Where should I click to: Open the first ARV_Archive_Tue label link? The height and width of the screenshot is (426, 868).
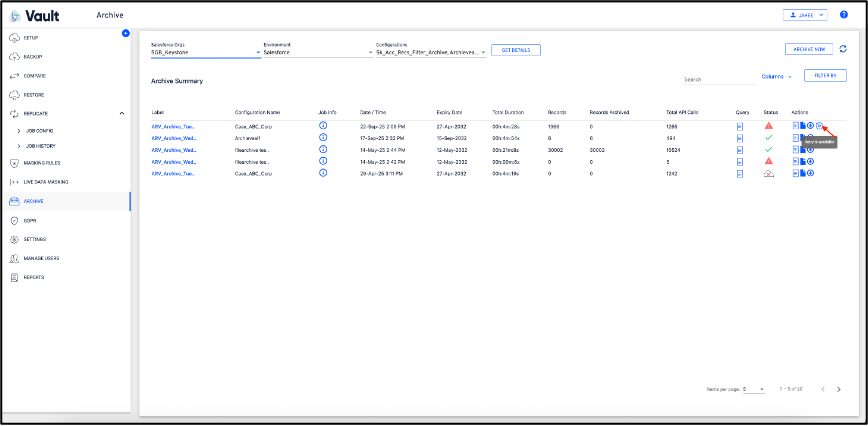click(173, 126)
